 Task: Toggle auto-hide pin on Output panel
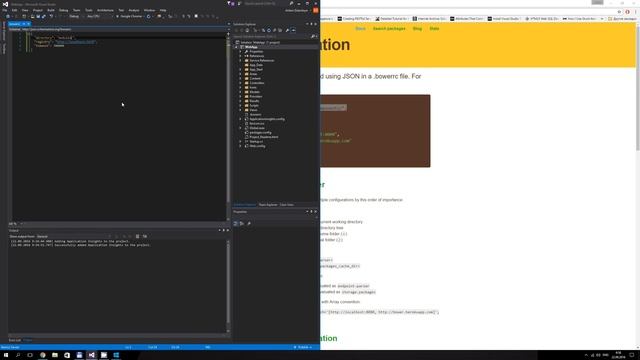pos(223,231)
